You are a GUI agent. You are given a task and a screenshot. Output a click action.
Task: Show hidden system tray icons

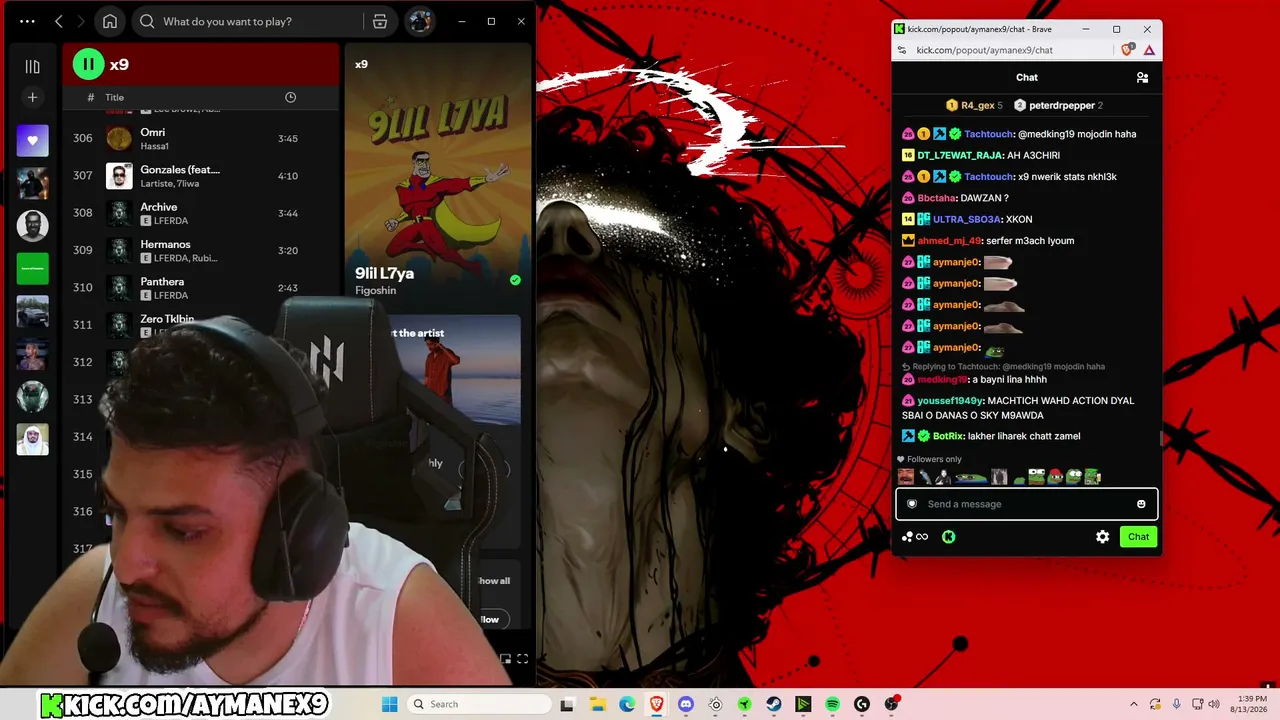coord(1134,704)
